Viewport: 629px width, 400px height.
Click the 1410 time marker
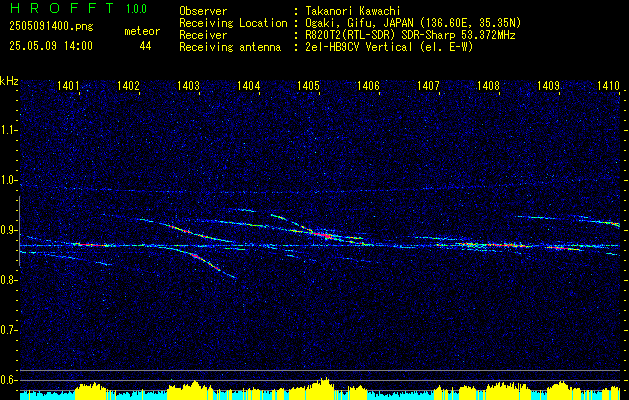pyautogui.click(x=608, y=85)
